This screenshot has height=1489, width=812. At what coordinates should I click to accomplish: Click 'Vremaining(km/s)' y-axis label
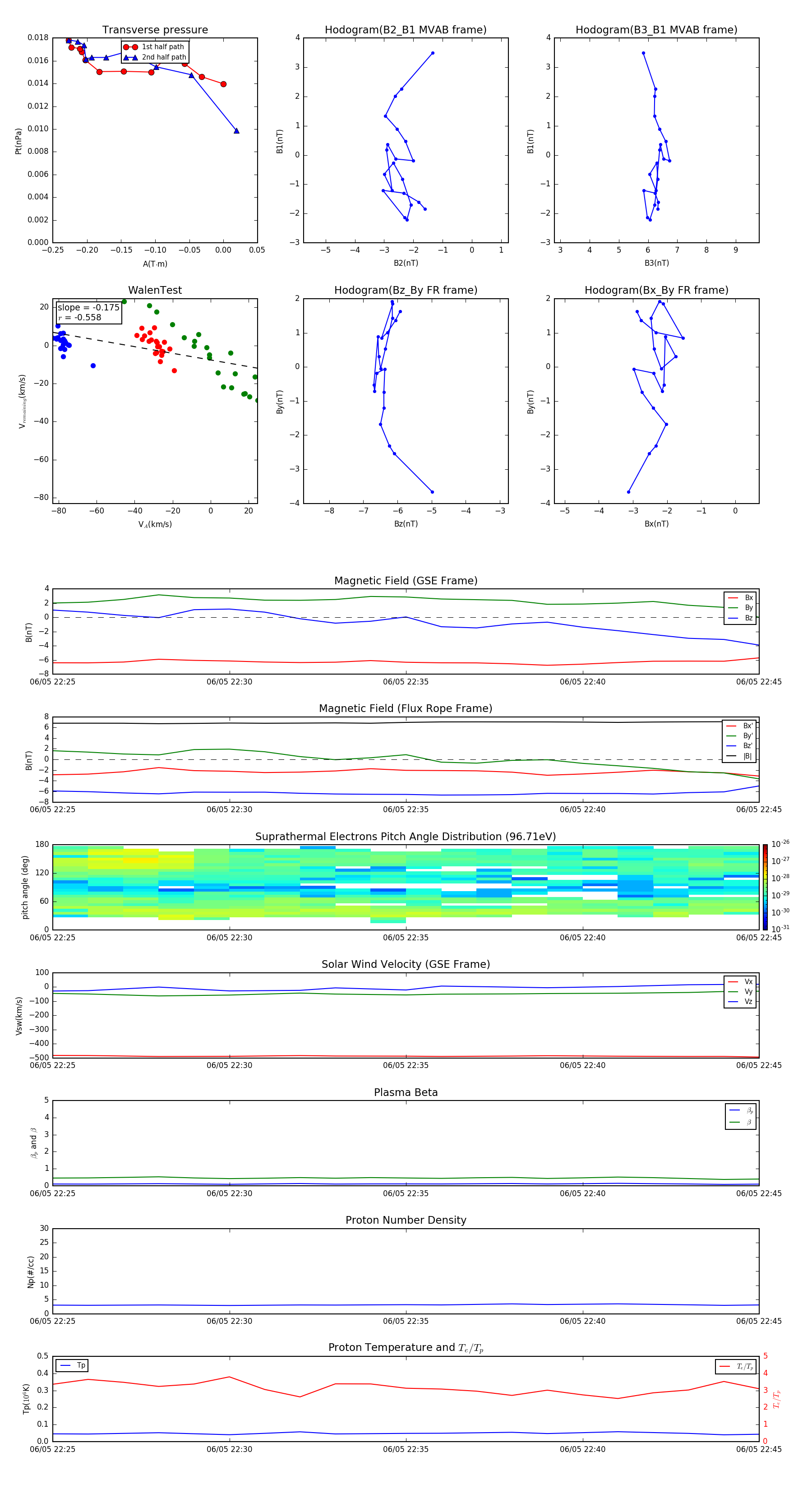tap(22, 401)
